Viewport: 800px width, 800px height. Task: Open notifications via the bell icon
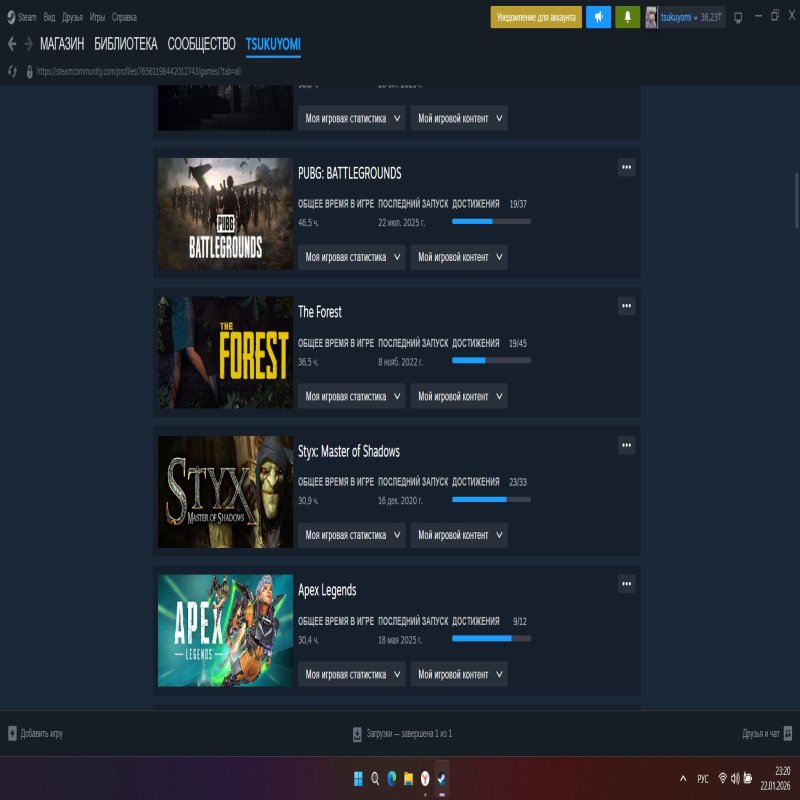click(626, 17)
